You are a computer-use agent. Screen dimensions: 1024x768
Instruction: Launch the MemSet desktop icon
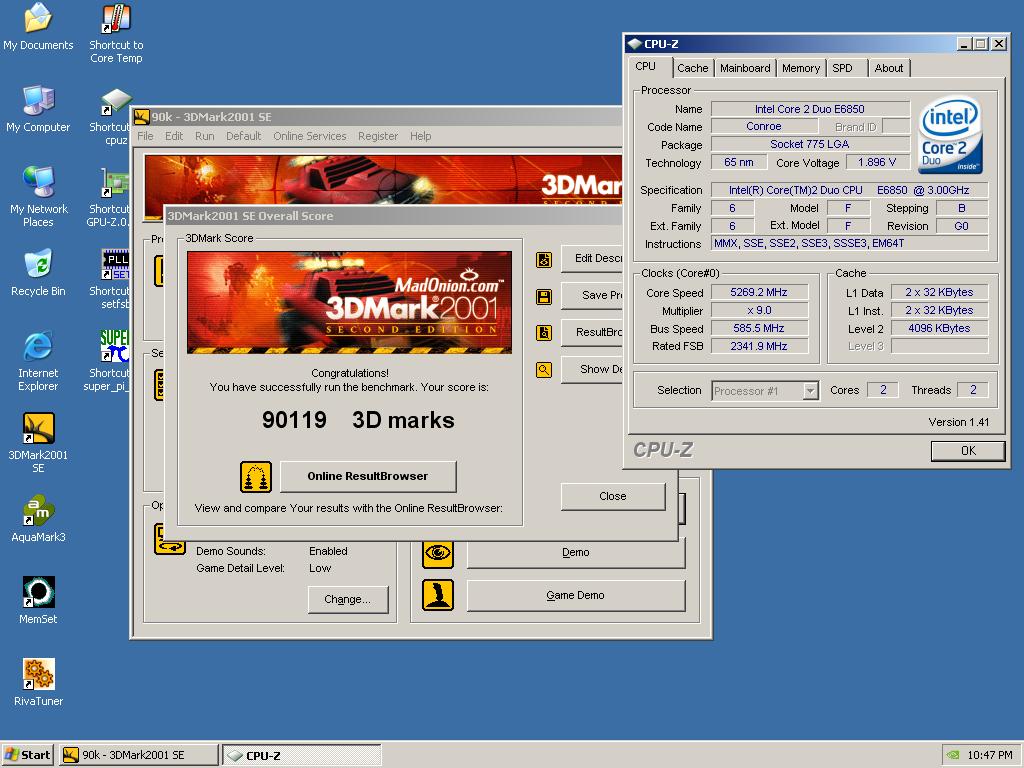38,601
